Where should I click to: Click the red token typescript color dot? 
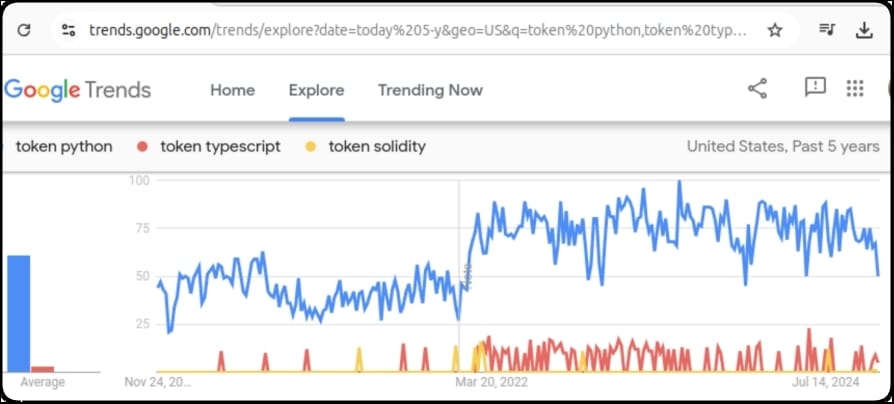tap(143, 147)
